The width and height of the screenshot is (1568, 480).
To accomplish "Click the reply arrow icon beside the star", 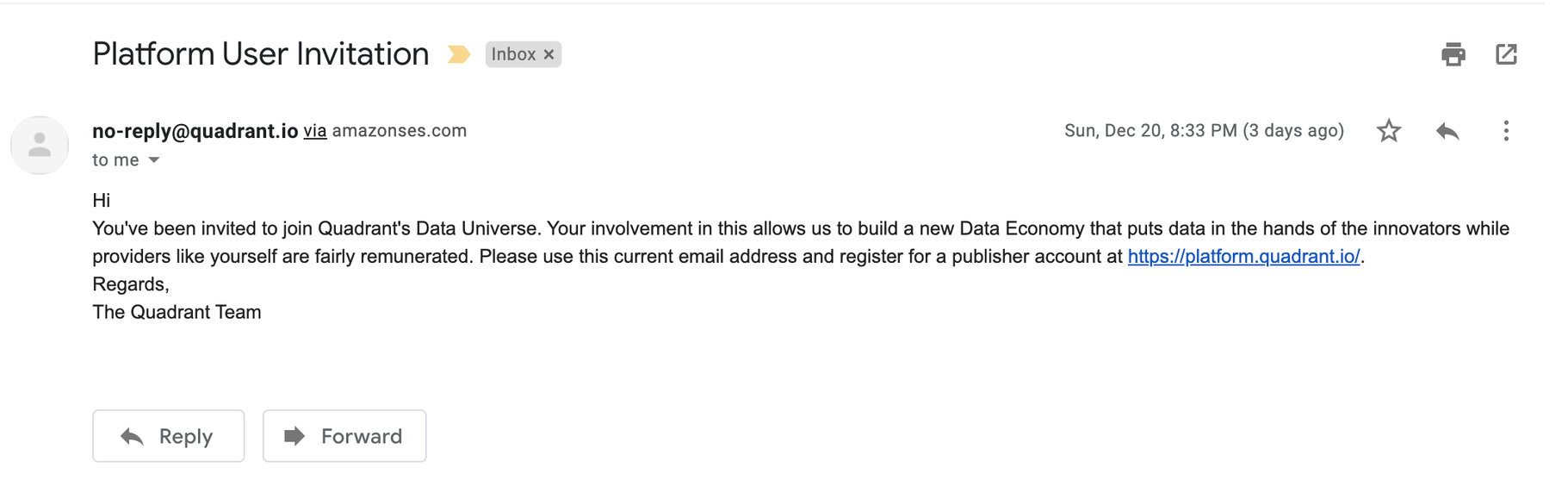I will pos(1447,131).
